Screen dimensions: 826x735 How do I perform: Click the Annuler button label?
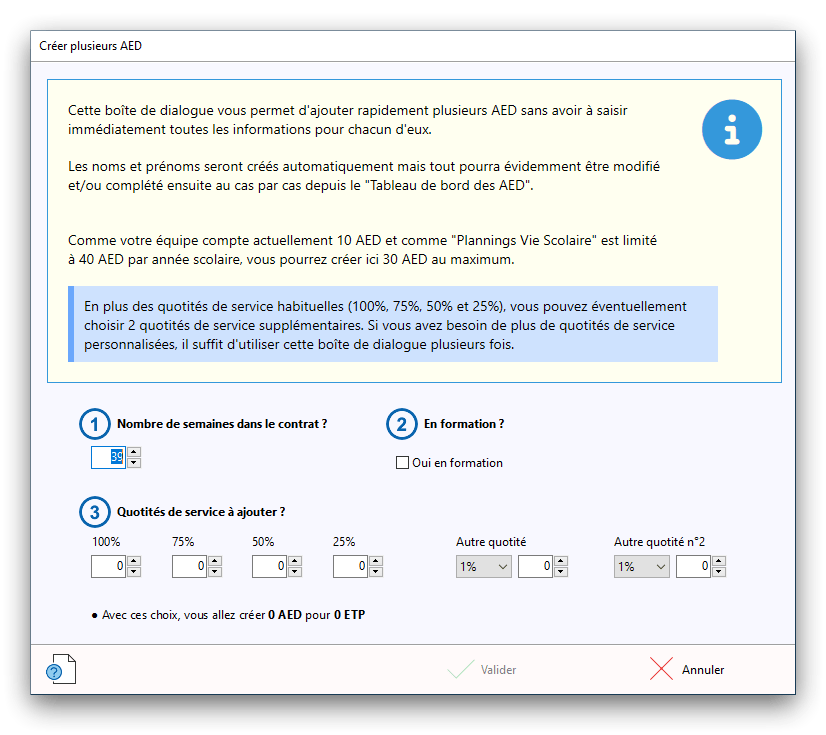click(703, 670)
